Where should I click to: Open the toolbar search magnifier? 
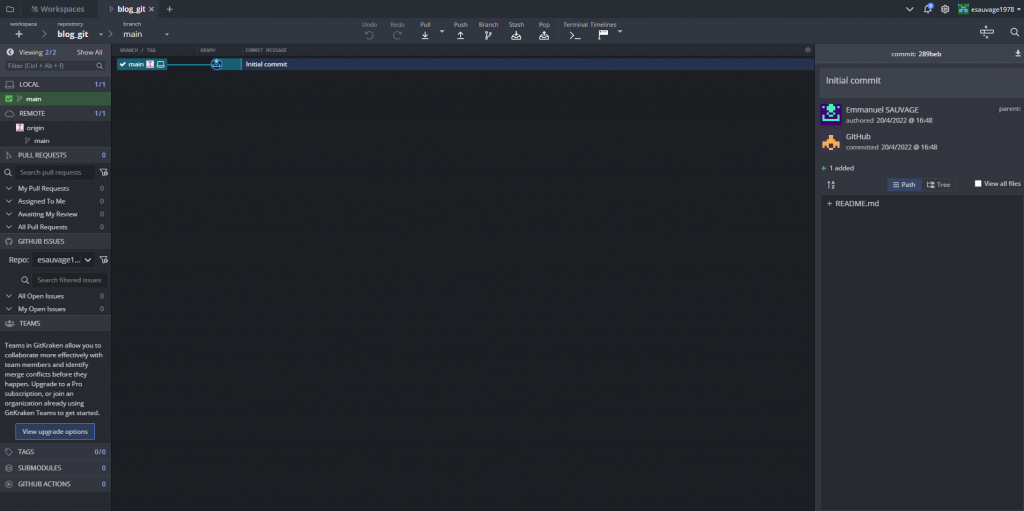pos(1014,31)
